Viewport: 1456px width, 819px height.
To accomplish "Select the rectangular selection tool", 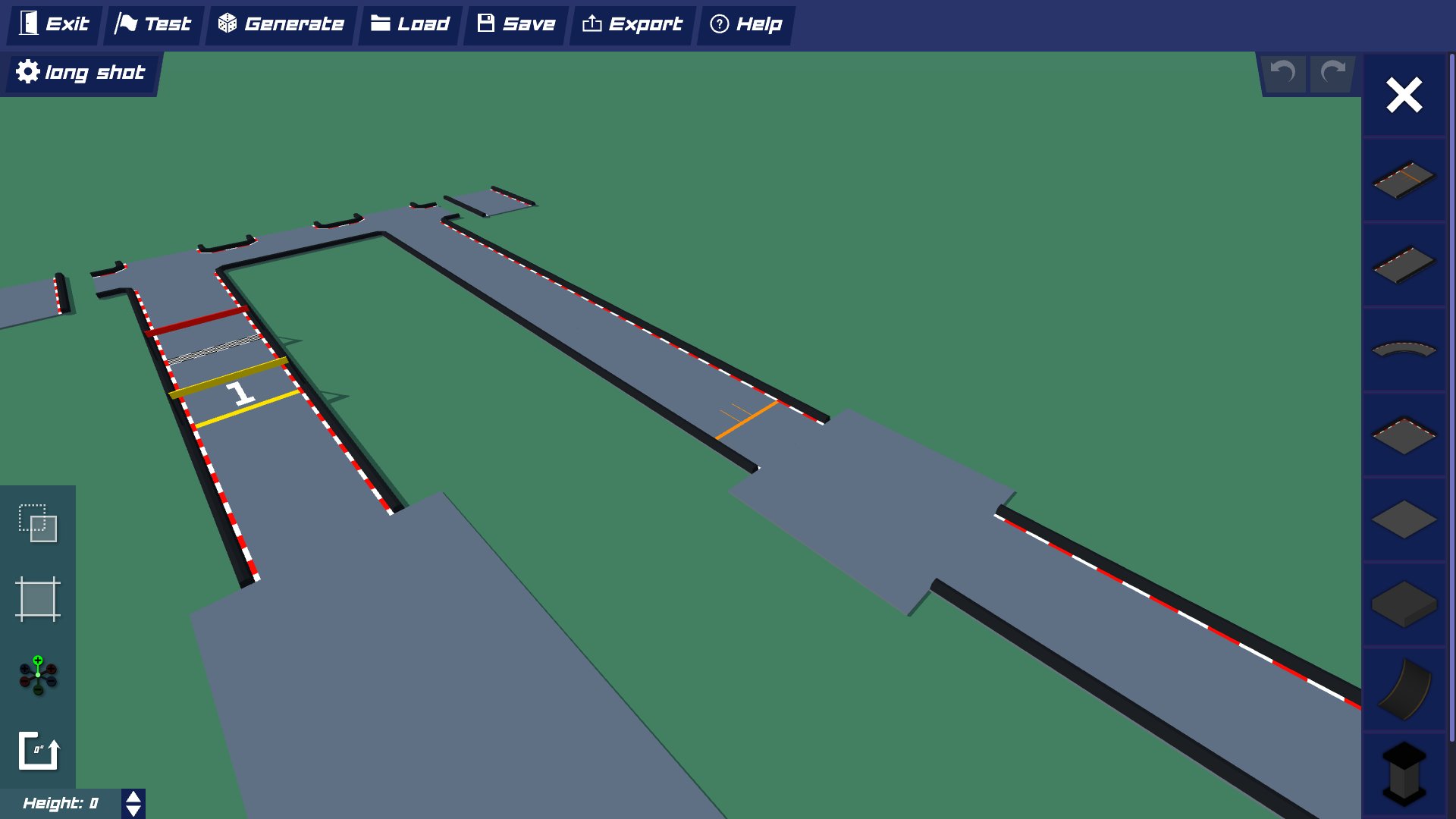I will [36, 523].
